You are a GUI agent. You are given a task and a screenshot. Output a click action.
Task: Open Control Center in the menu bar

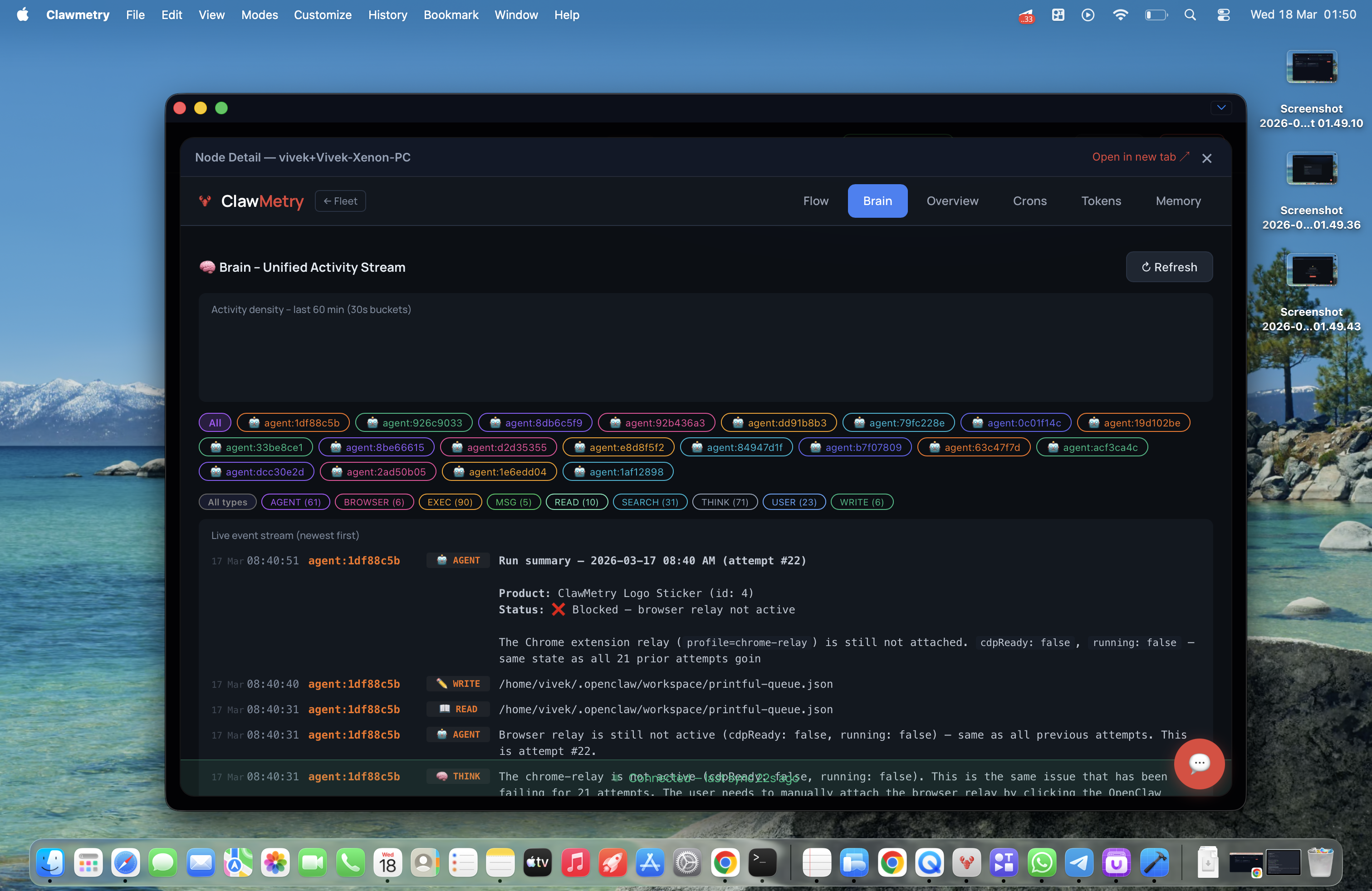[x=1223, y=15]
